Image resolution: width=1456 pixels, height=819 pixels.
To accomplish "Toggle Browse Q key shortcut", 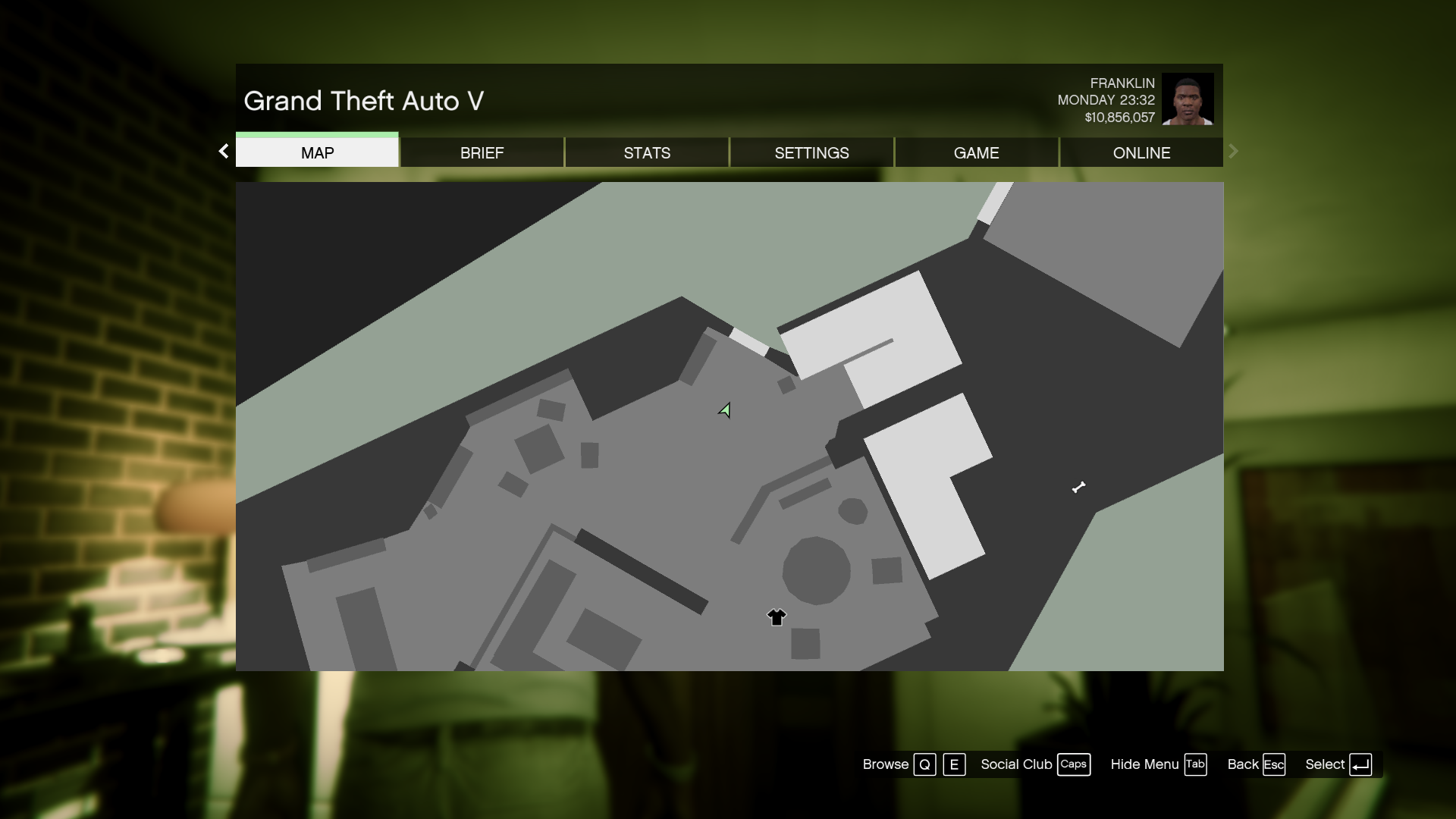I will (924, 764).
